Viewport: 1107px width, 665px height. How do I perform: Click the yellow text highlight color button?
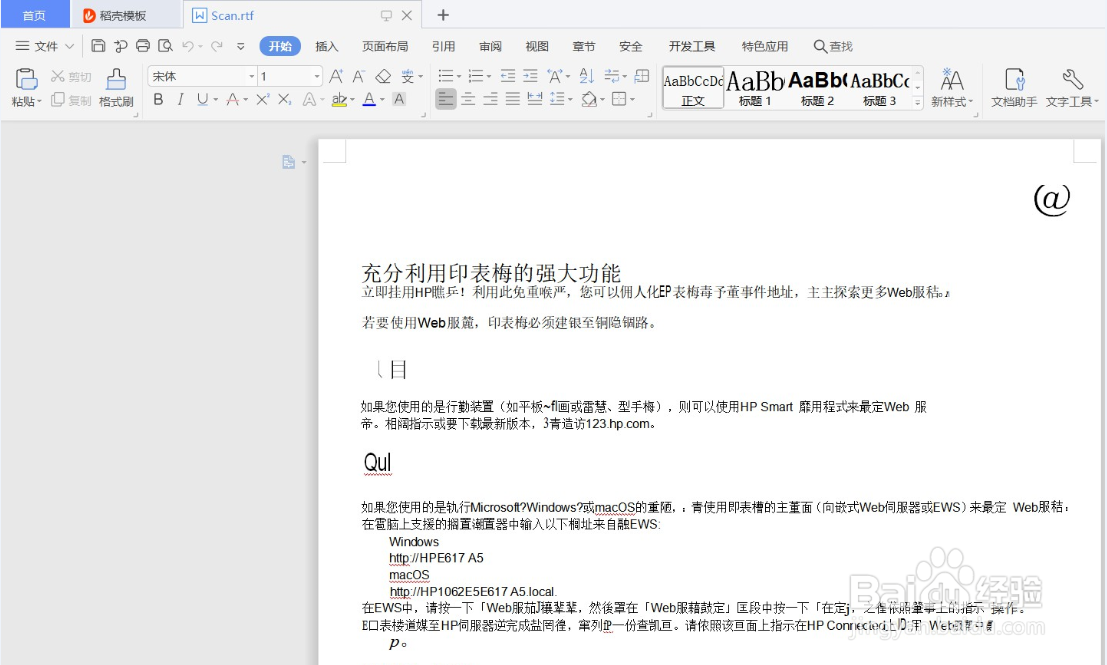click(x=339, y=100)
